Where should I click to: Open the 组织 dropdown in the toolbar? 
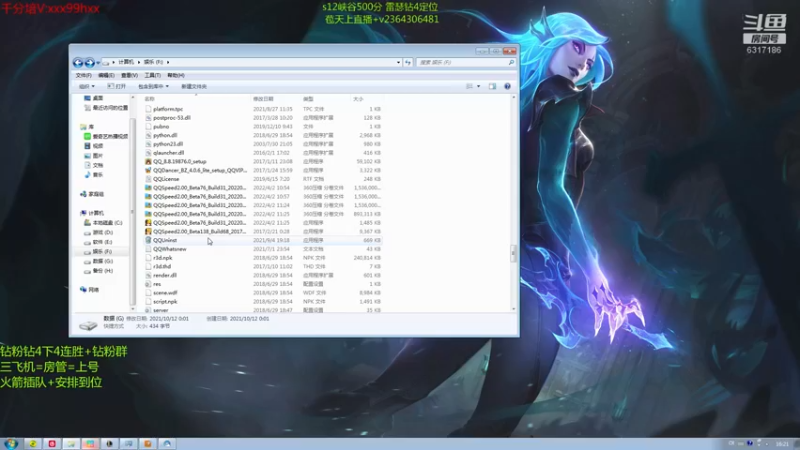(86, 87)
